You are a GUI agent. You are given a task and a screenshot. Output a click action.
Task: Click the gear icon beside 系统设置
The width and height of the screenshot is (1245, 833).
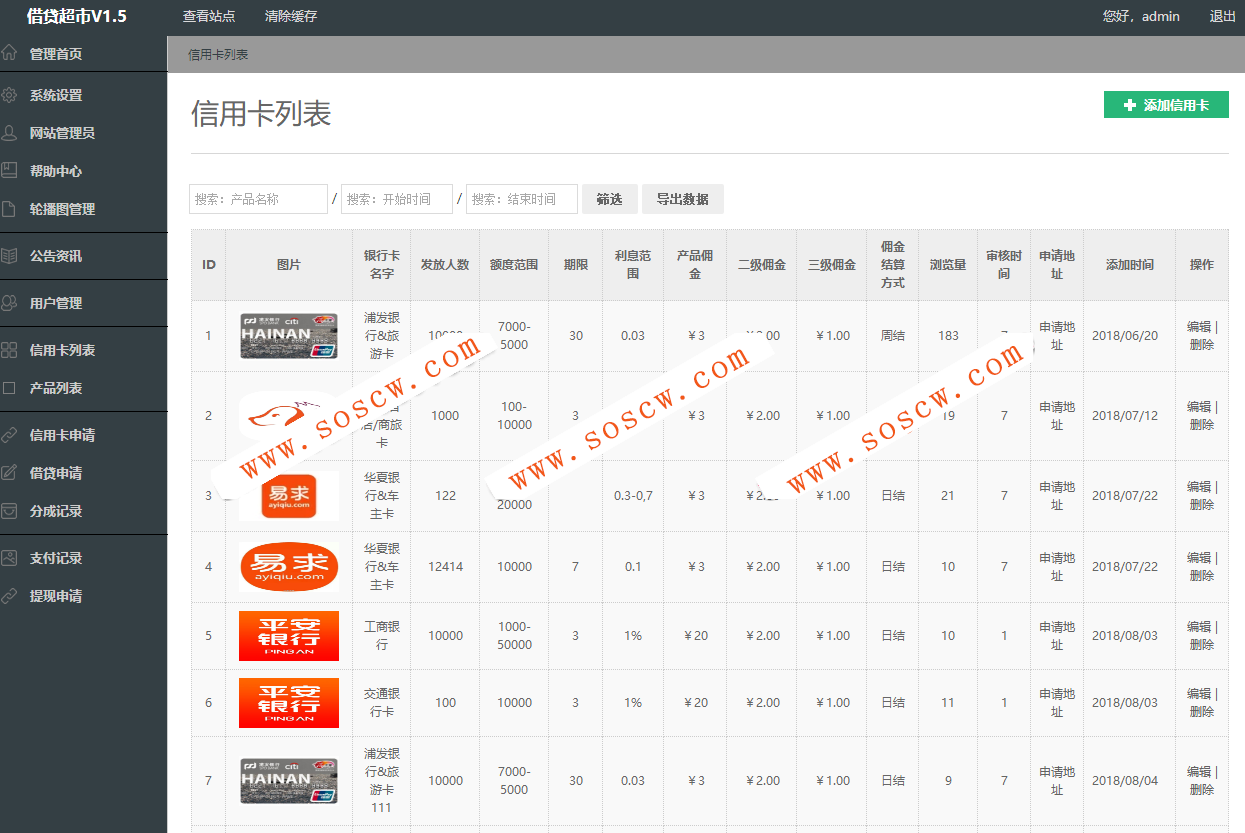(10, 95)
